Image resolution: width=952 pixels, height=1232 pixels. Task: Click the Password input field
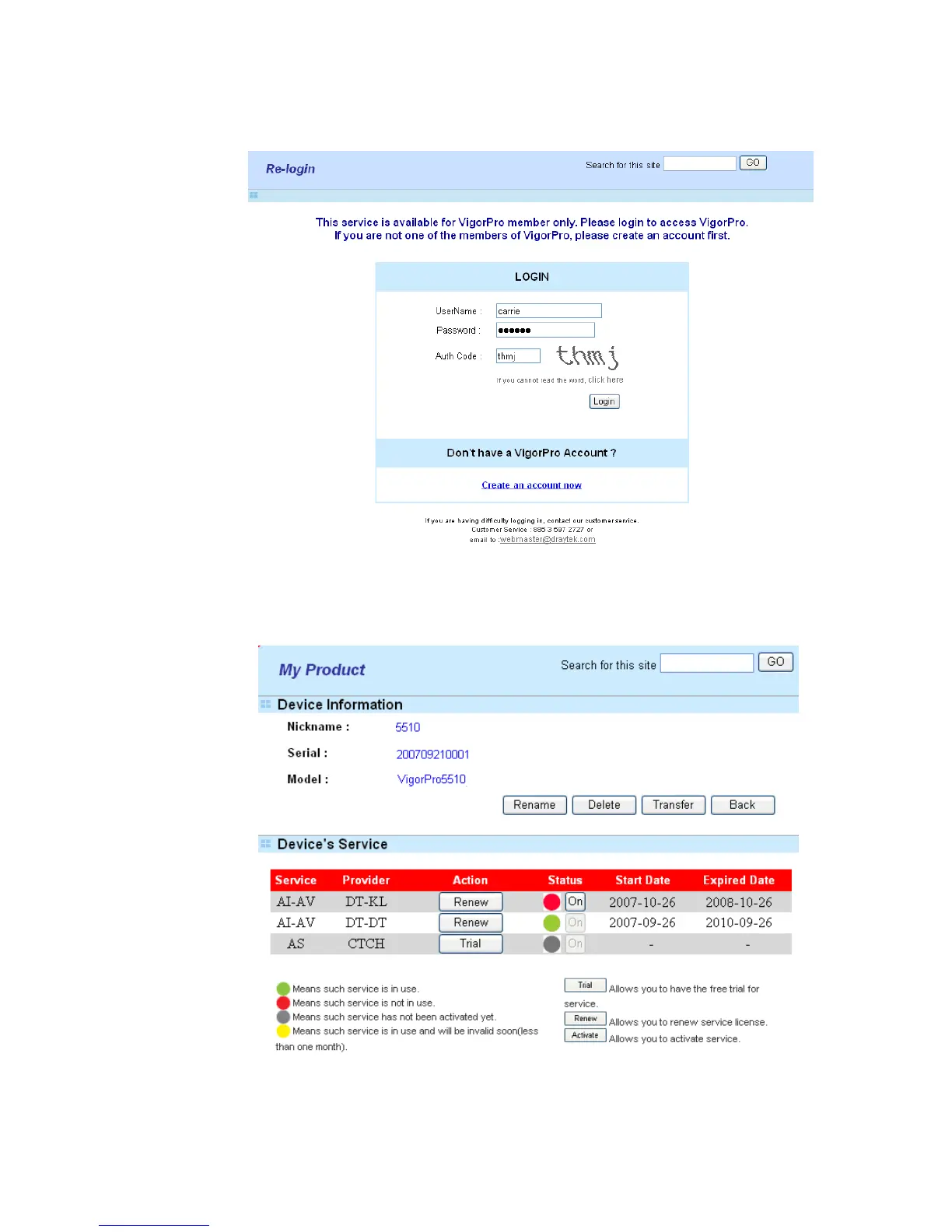545,330
